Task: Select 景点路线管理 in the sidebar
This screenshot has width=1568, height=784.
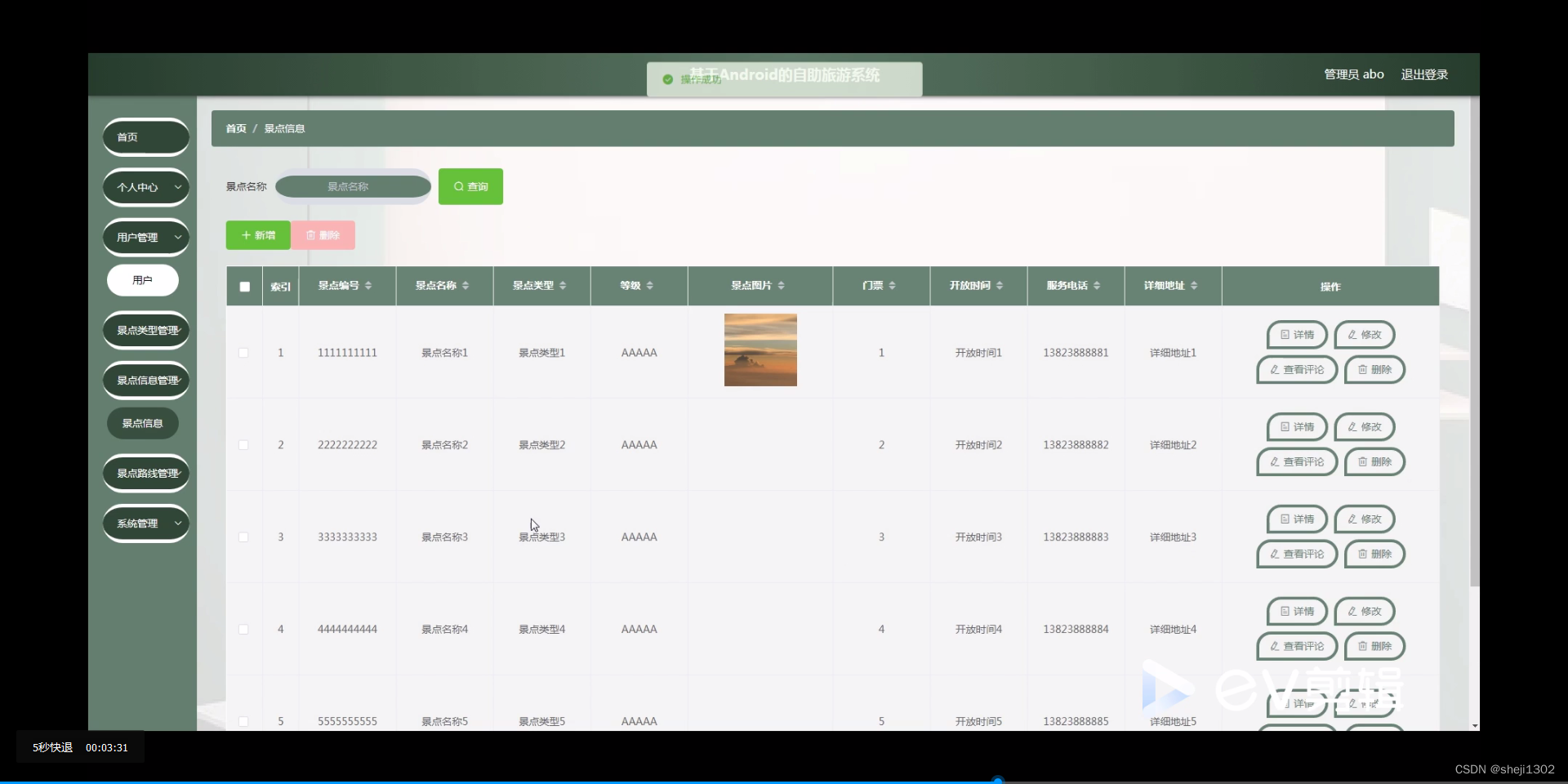Action: pyautogui.click(x=145, y=473)
